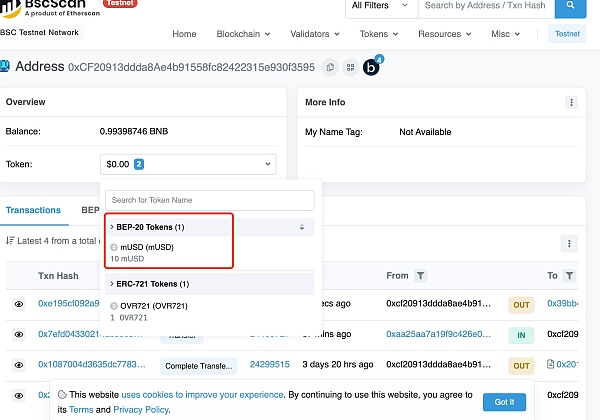Open the Privacy Policy link
Viewport: 600px width, 420px height.
[x=141, y=410]
